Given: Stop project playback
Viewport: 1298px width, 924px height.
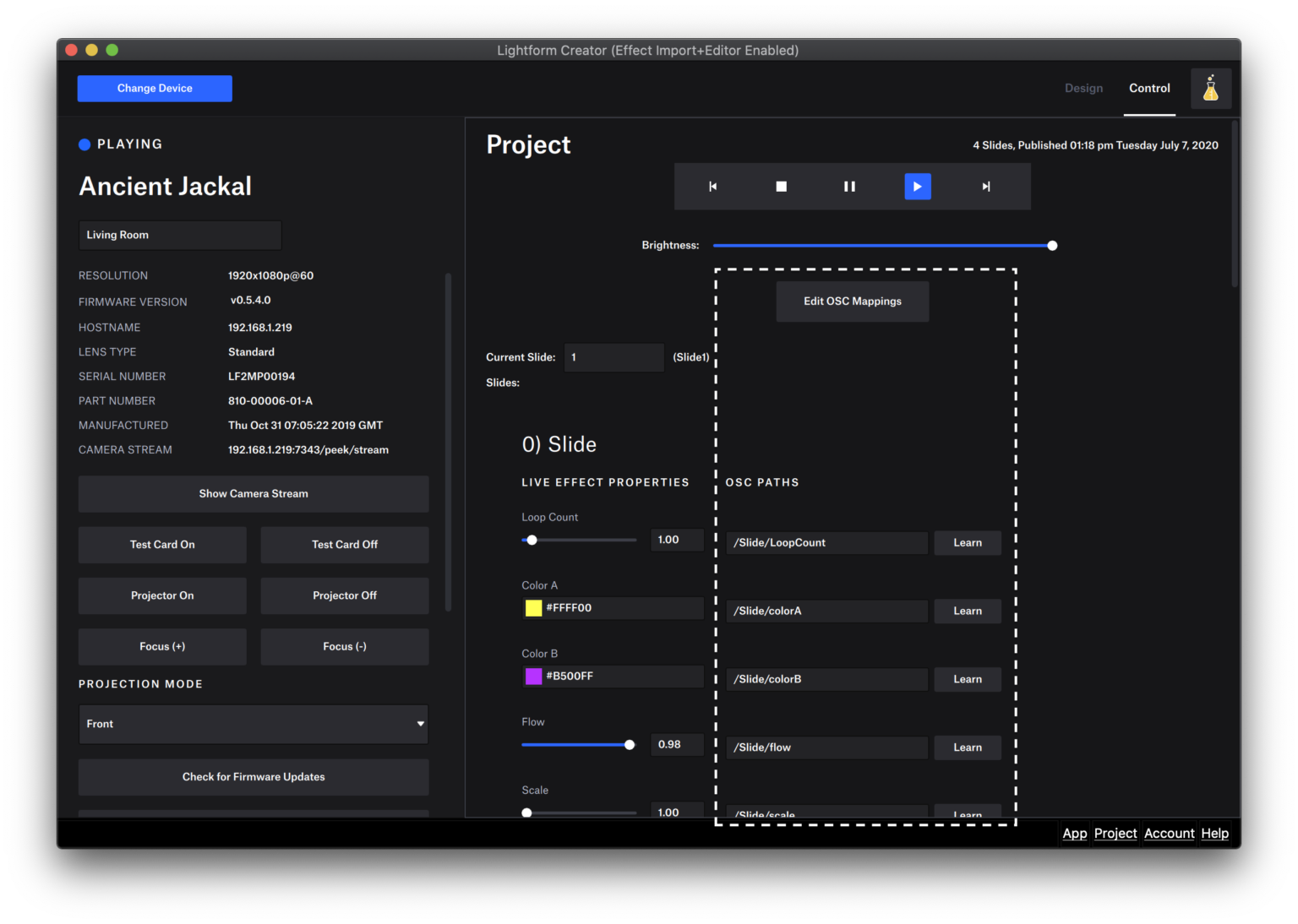Looking at the screenshot, I should tap(782, 187).
